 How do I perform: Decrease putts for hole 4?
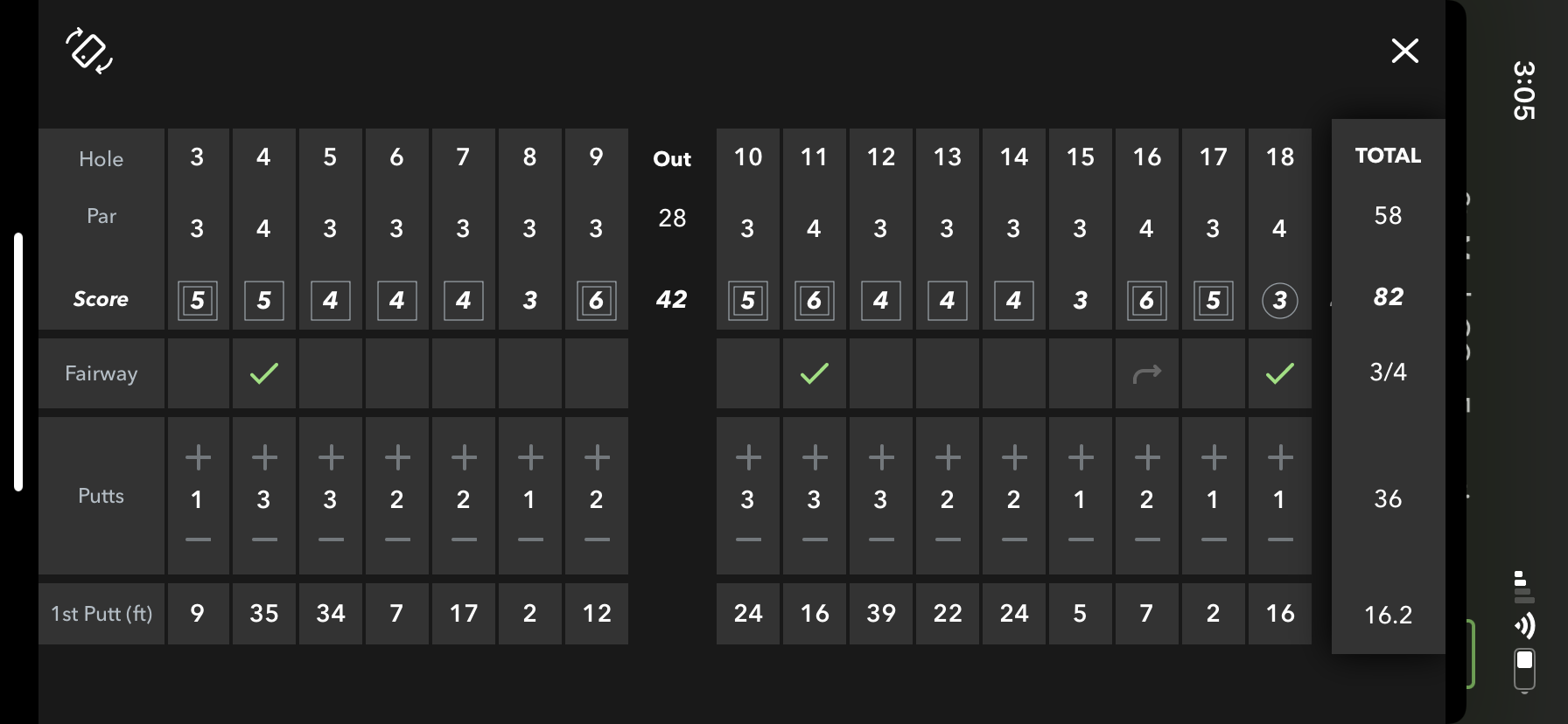click(264, 540)
